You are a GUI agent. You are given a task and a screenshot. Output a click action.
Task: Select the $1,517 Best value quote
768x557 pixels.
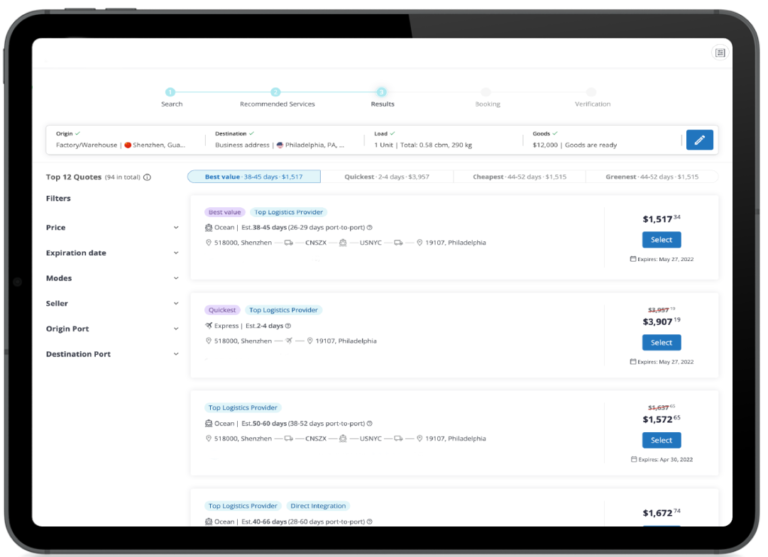coord(661,240)
